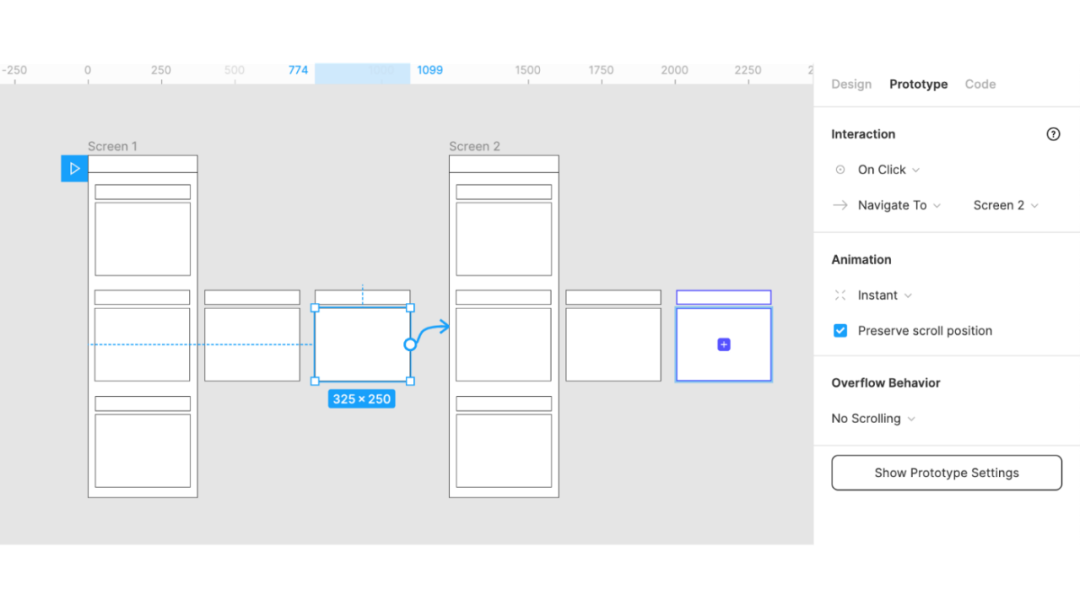
Task: Click the On Click trigger target icon
Action: click(840, 169)
